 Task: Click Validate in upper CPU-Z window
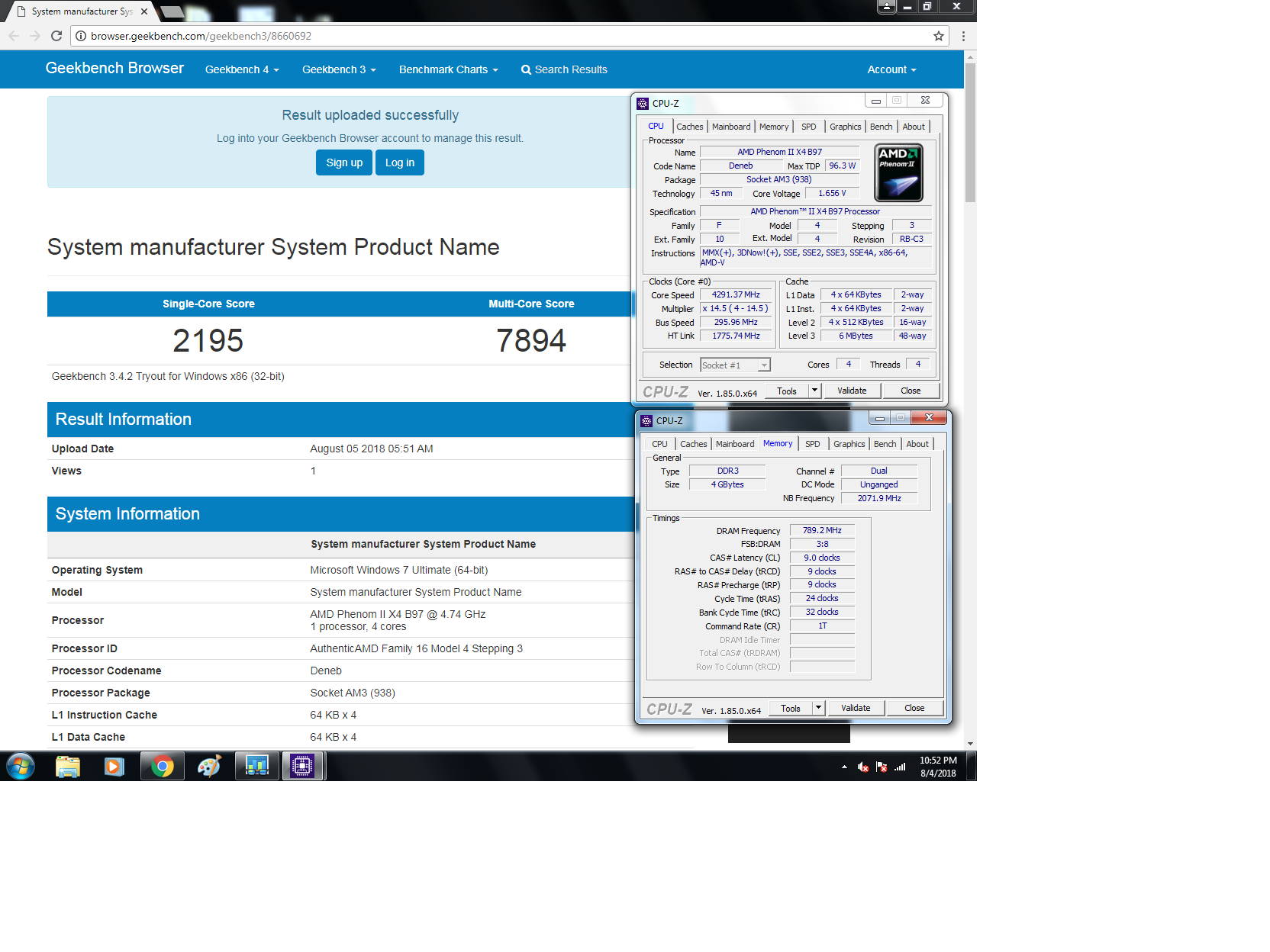852,391
